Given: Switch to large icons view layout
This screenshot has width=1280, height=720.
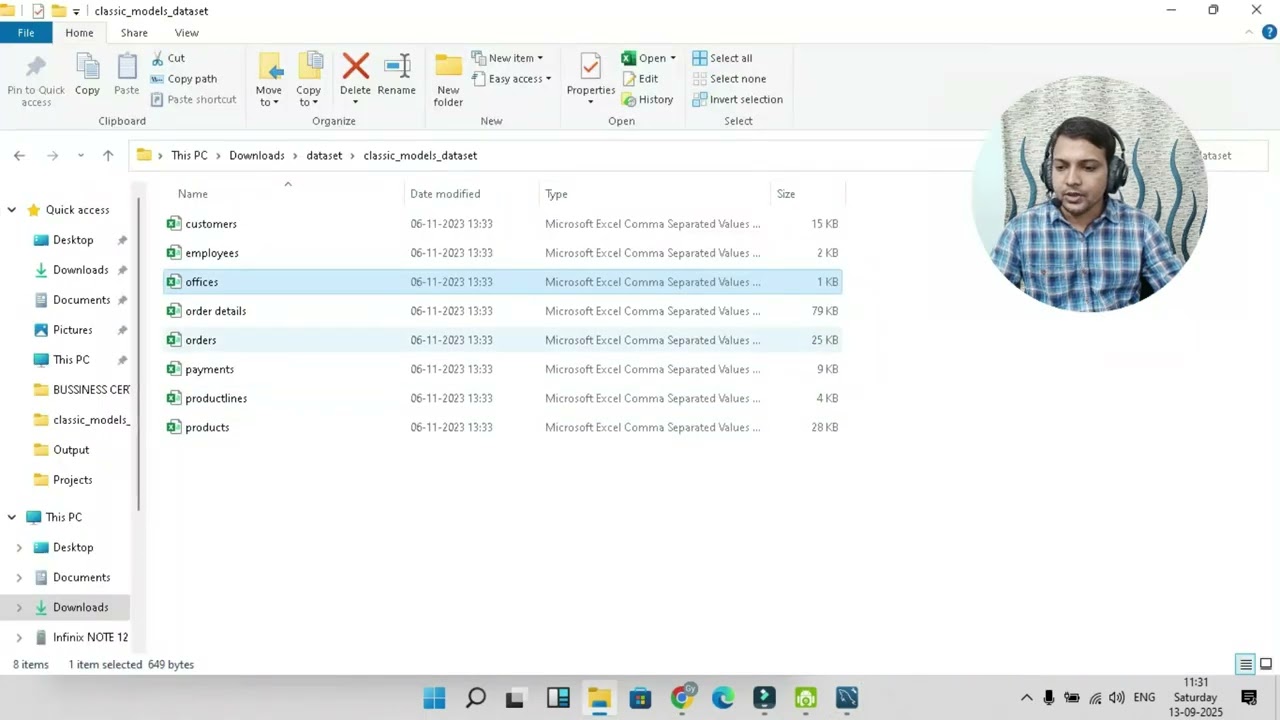Looking at the screenshot, I should [x=1266, y=664].
